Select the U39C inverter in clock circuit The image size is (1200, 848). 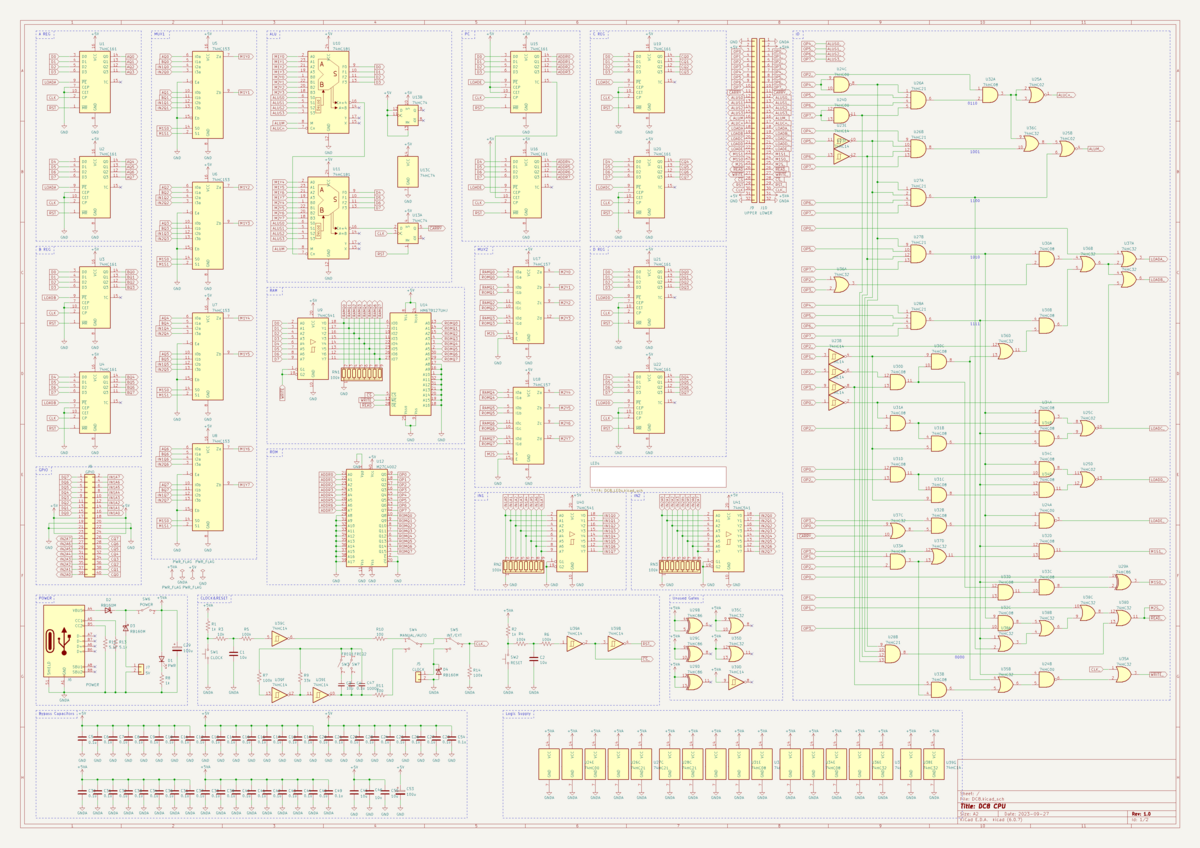(282, 638)
